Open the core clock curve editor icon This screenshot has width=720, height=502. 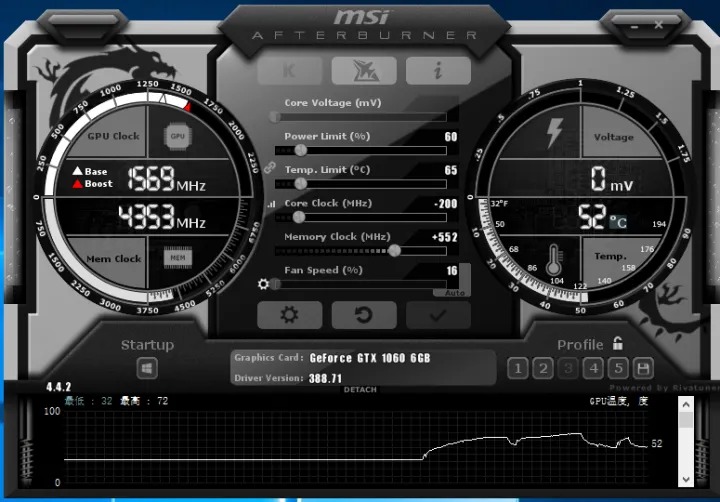(271, 204)
